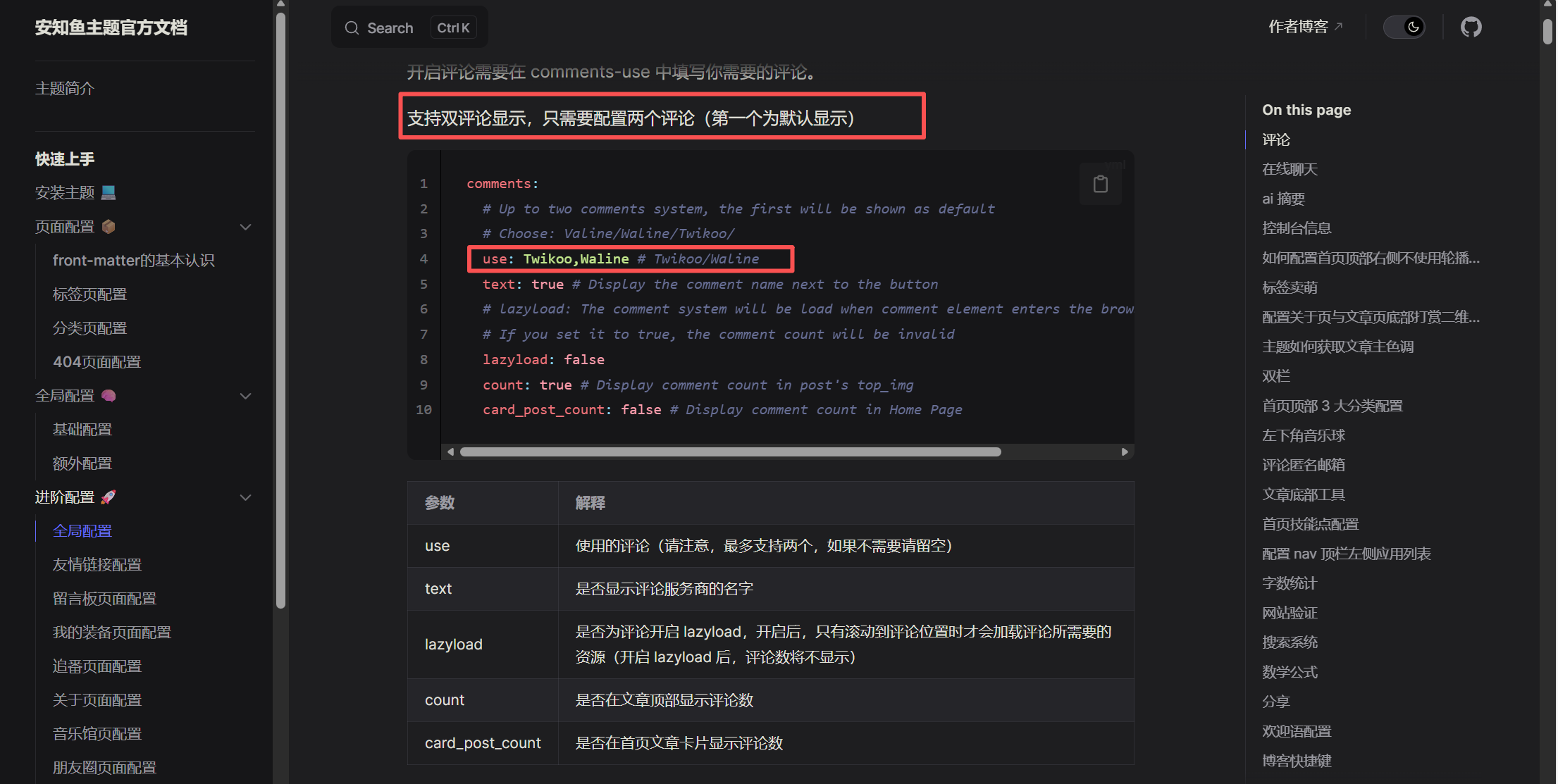Click the search magnifier icon
The width and height of the screenshot is (1558, 784).
click(x=352, y=28)
